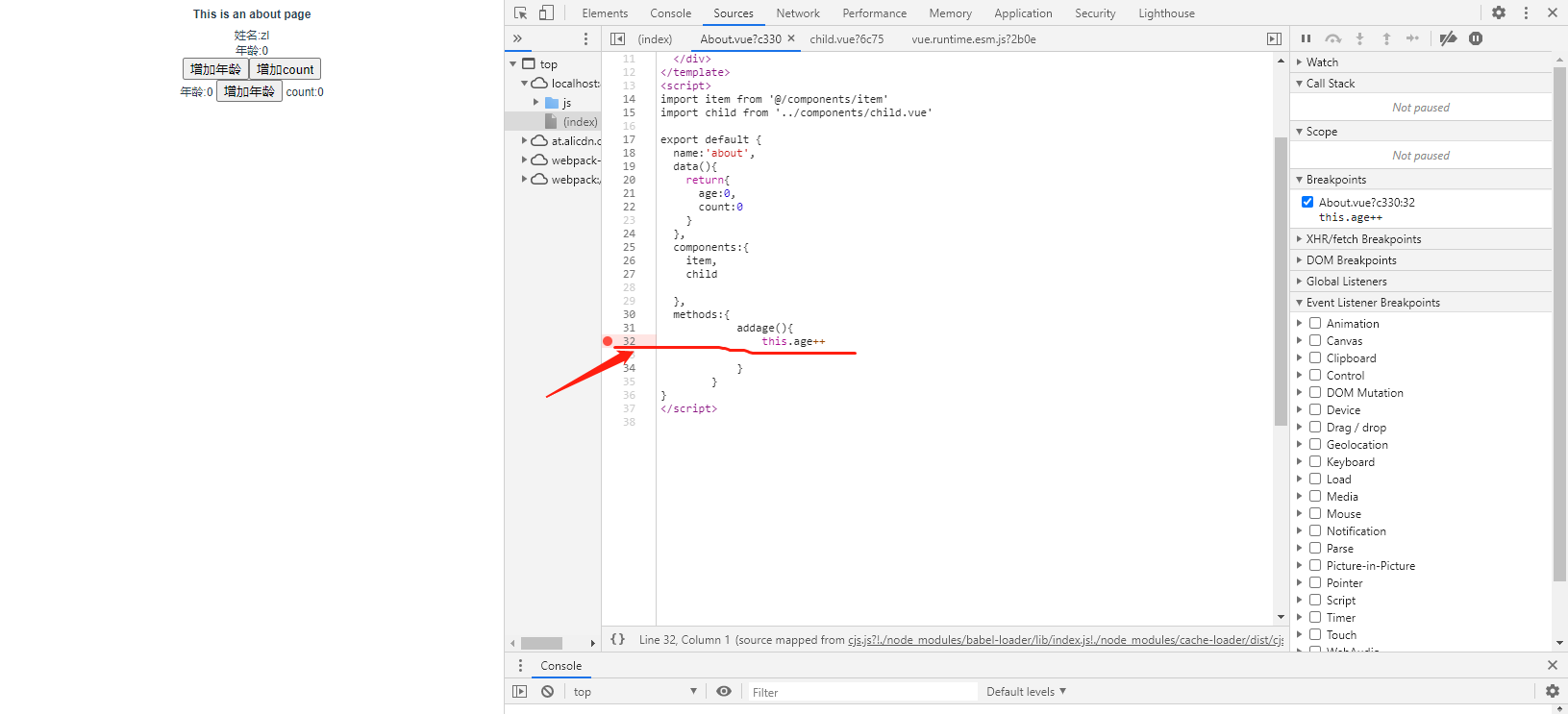Screen dimensions: 1568x714
Task: Hide the file navigator sidebar icon
Action: 617,38
